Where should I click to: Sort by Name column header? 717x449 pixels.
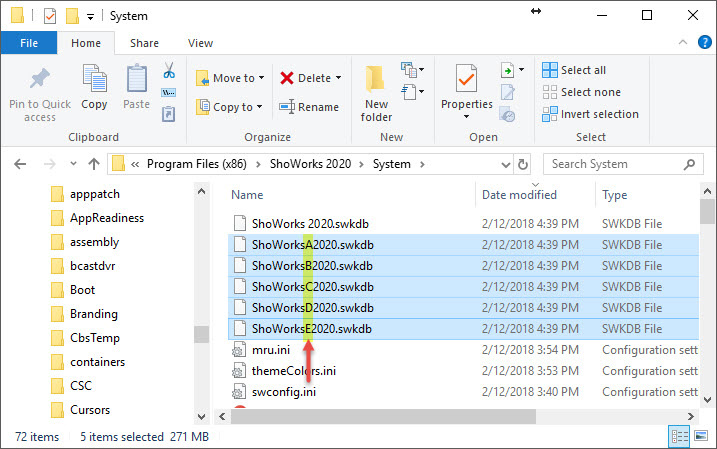coord(247,195)
